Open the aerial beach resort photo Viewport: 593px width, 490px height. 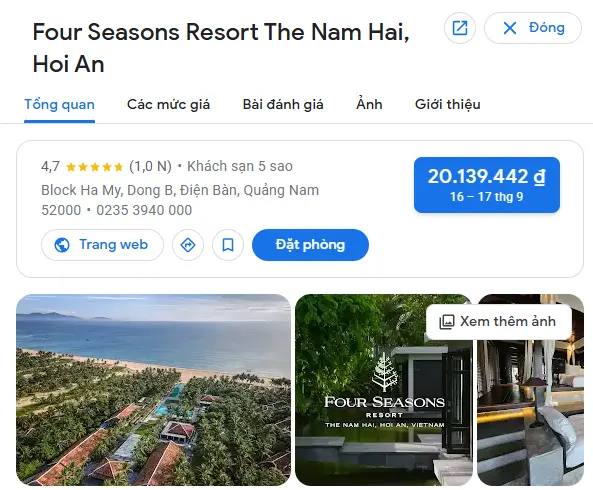point(153,390)
